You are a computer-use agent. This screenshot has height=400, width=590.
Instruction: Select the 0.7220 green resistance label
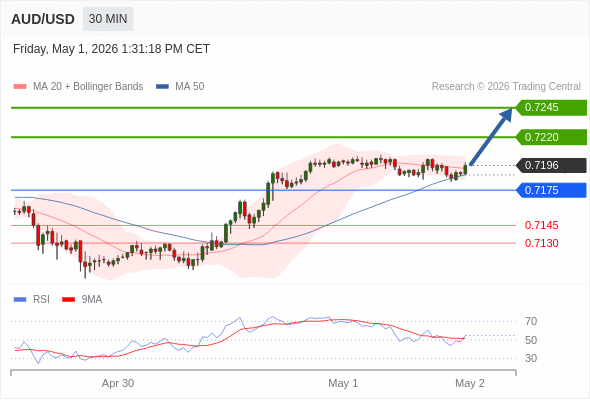click(x=551, y=137)
